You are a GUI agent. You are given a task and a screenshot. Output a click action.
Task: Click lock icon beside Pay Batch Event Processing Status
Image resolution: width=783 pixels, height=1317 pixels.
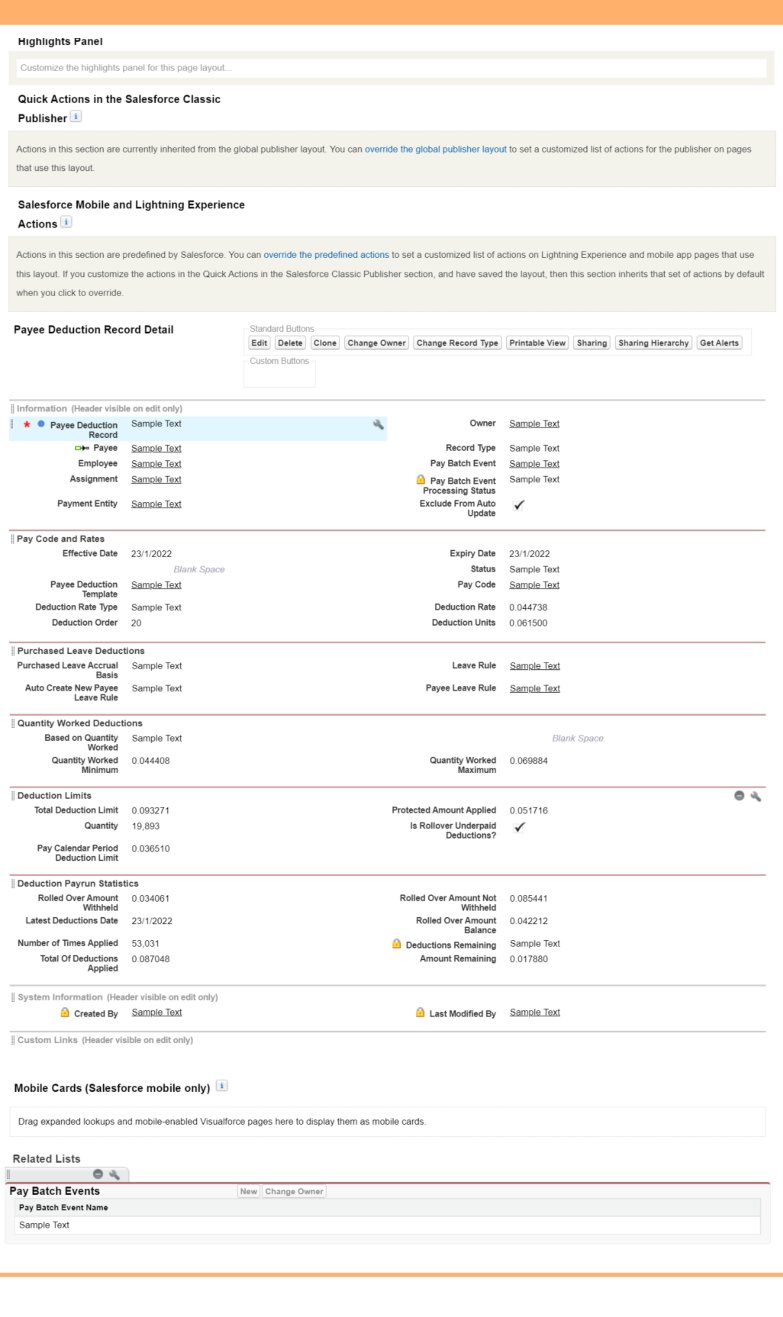pos(421,480)
